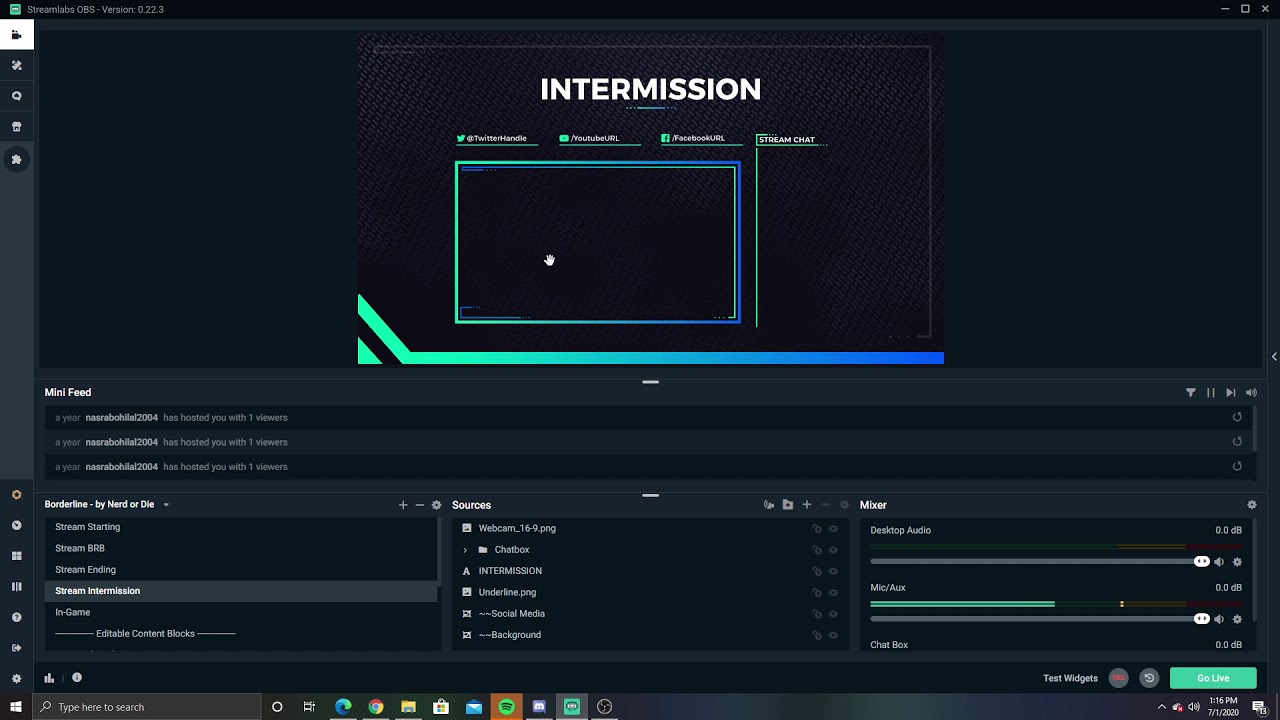Hide the Webcam_16-9.png source eye icon
1280x720 pixels.
pyautogui.click(x=833, y=529)
